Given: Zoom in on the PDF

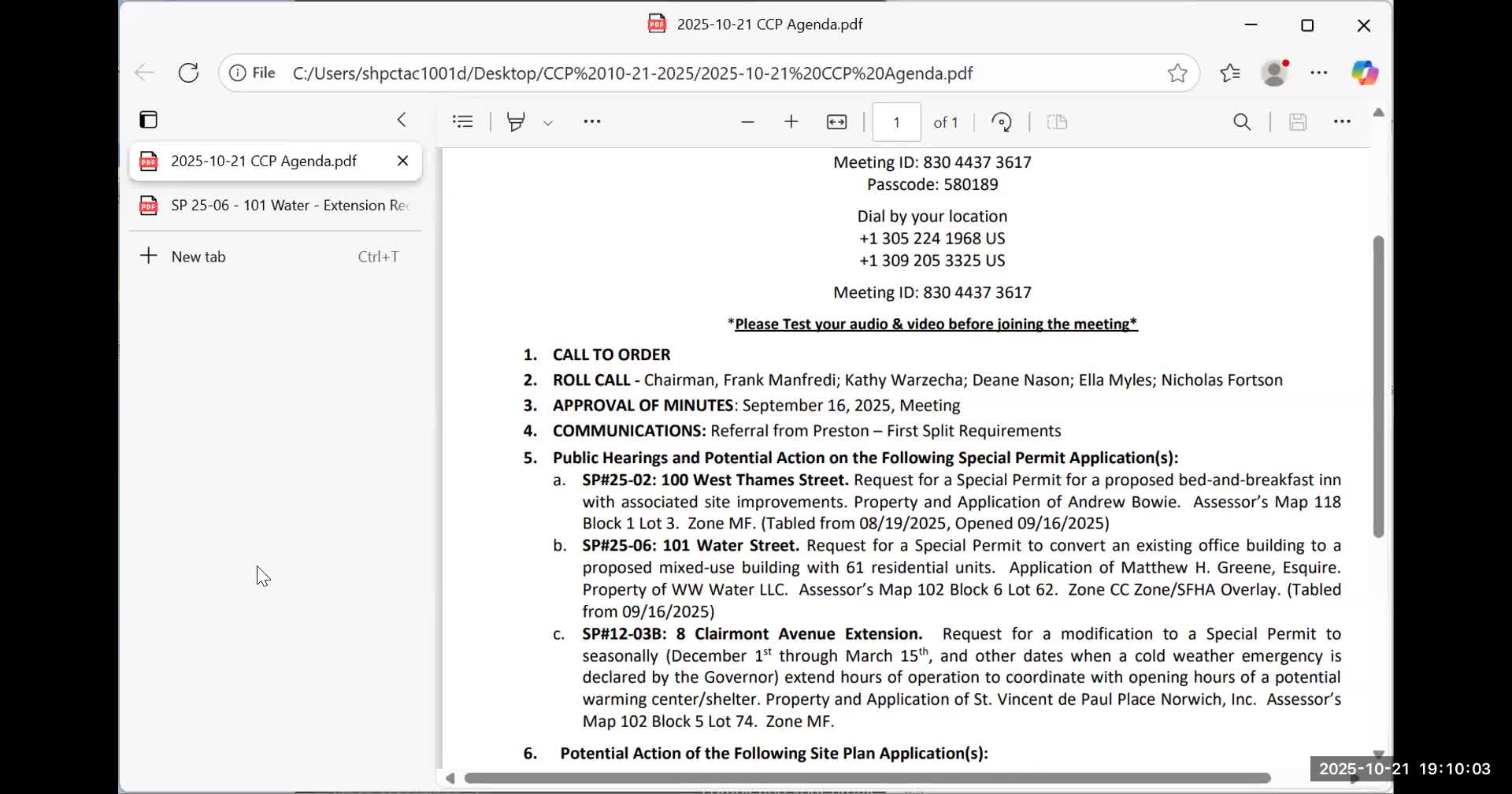Looking at the screenshot, I should coord(791,122).
